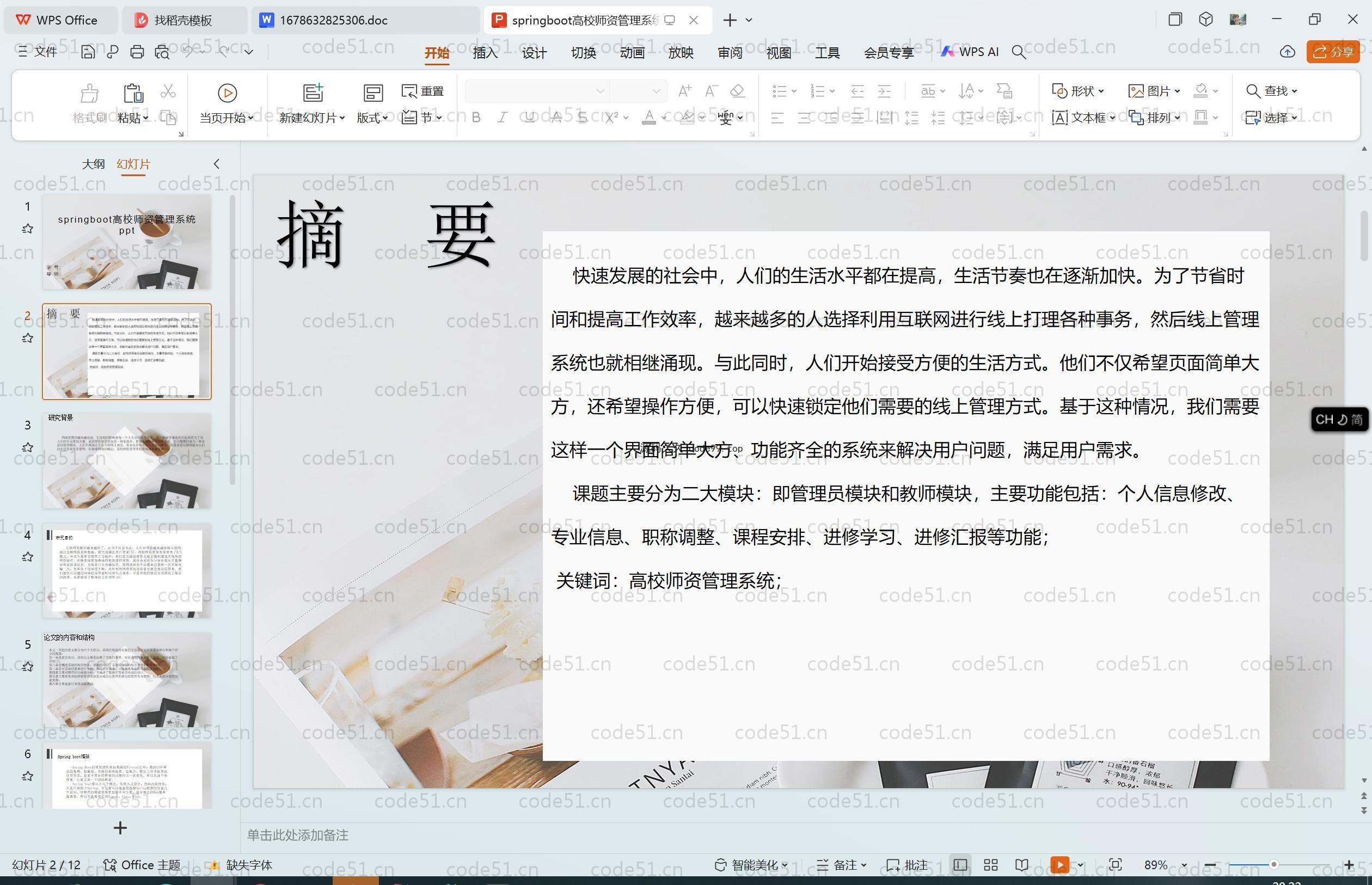Open the font size combo box
This screenshot has height=885, width=1372.
[638, 91]
